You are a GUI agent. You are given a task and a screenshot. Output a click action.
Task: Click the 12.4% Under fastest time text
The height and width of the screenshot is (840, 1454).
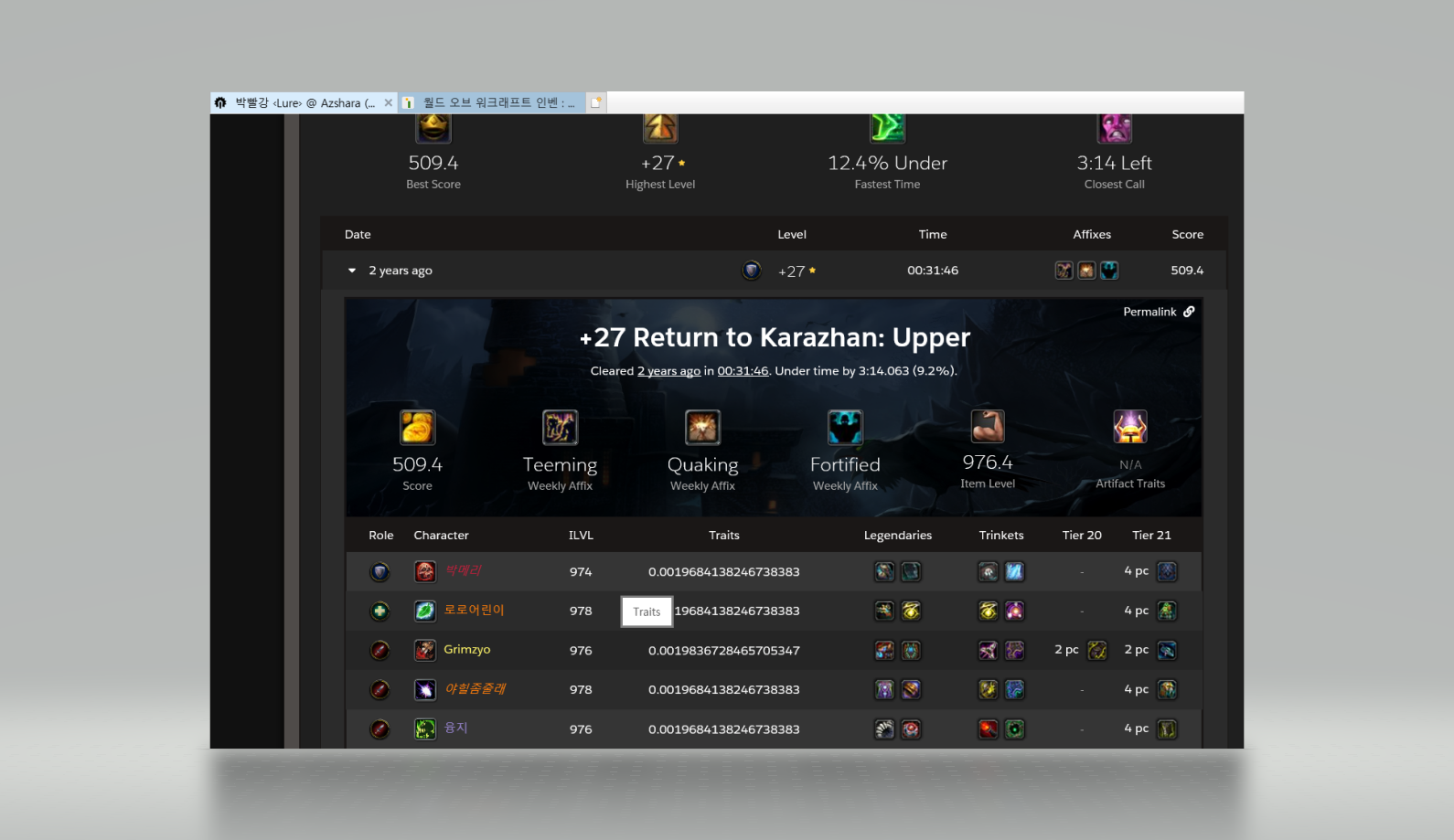click(x=887, y=164)
